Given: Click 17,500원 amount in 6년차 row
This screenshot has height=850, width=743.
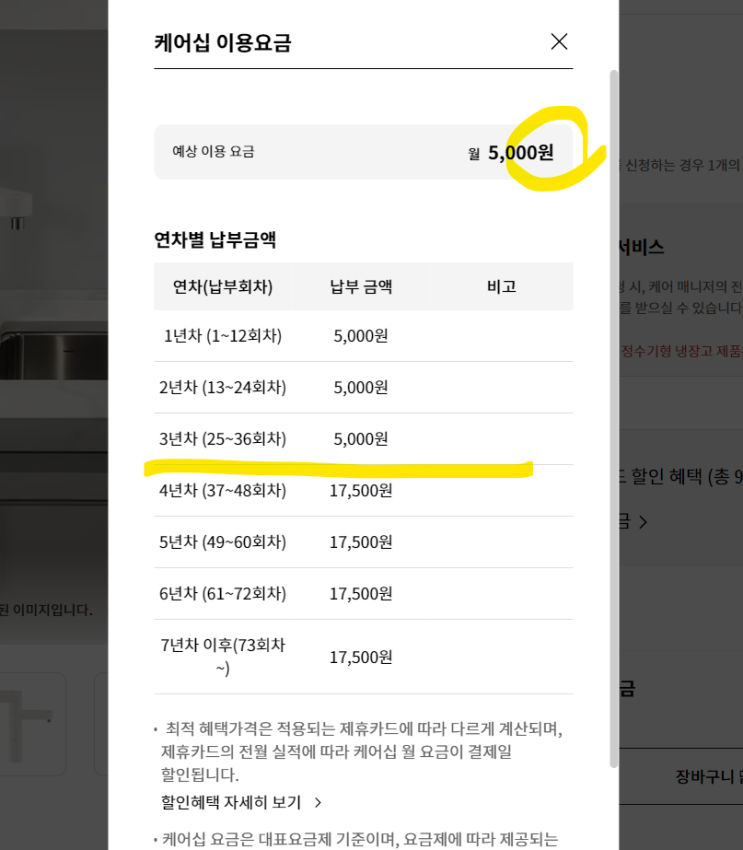Looking at the screenshot, I should pos(361,594).
